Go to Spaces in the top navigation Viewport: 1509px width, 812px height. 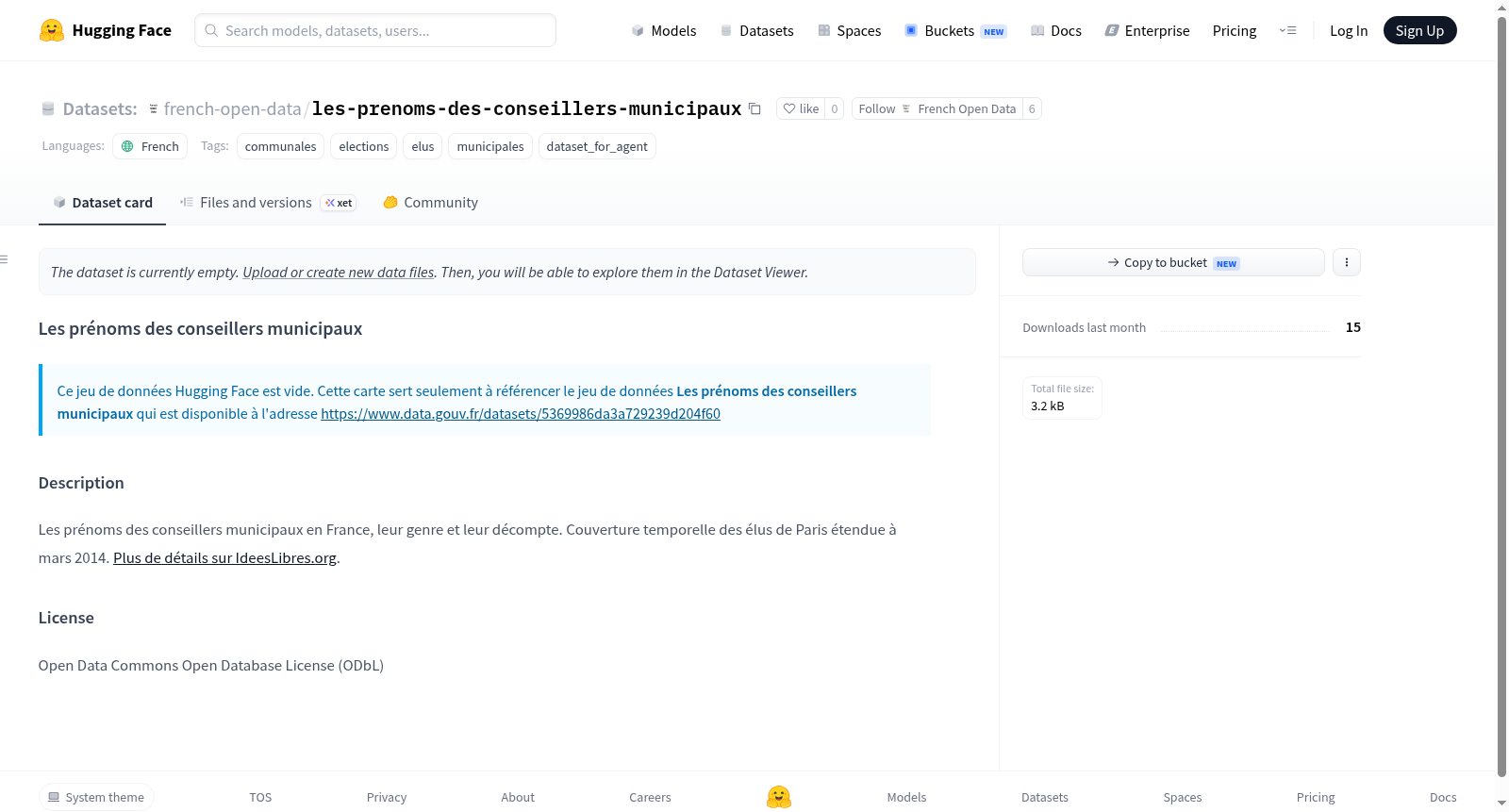coord(850,30)
